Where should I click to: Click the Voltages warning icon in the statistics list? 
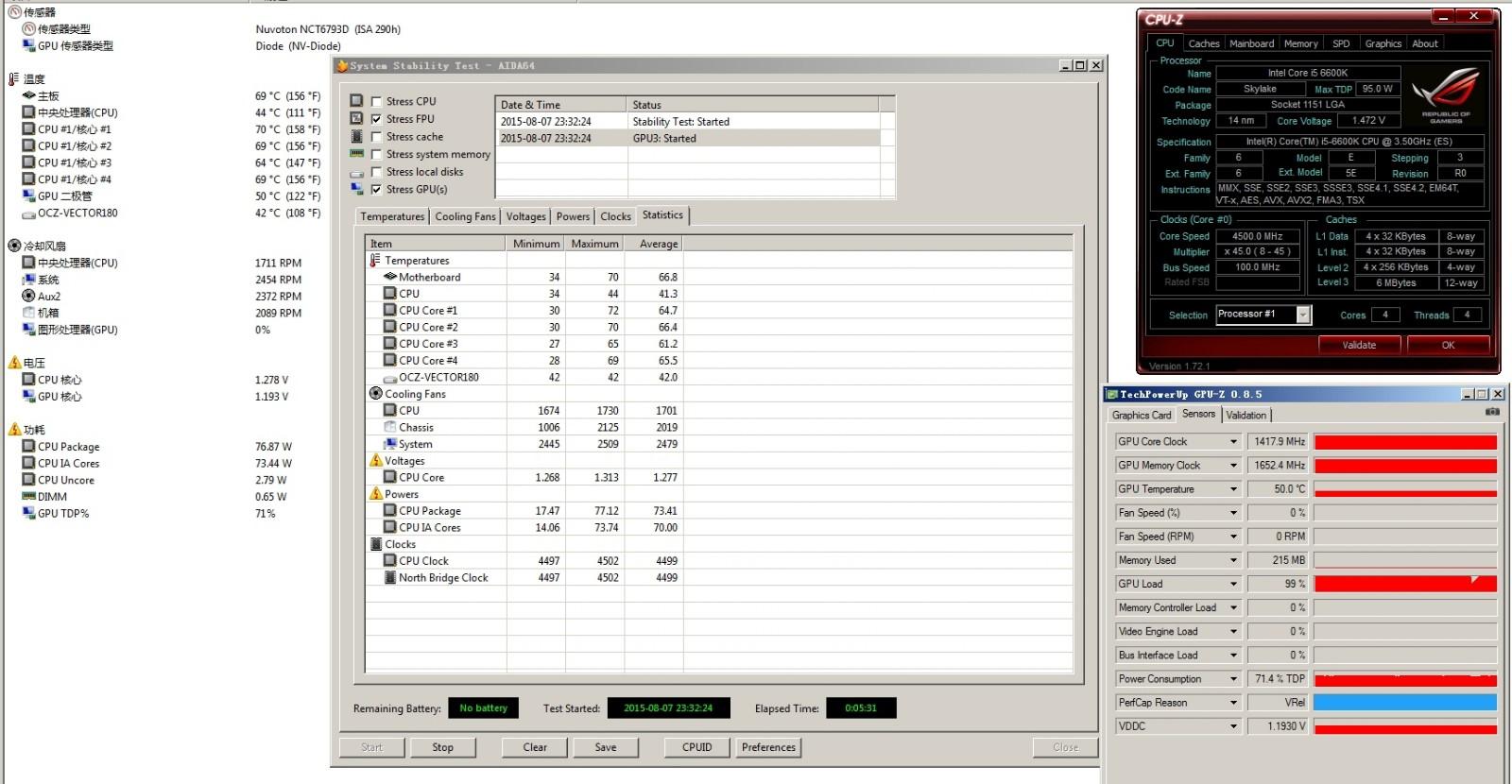coord(376,461)
